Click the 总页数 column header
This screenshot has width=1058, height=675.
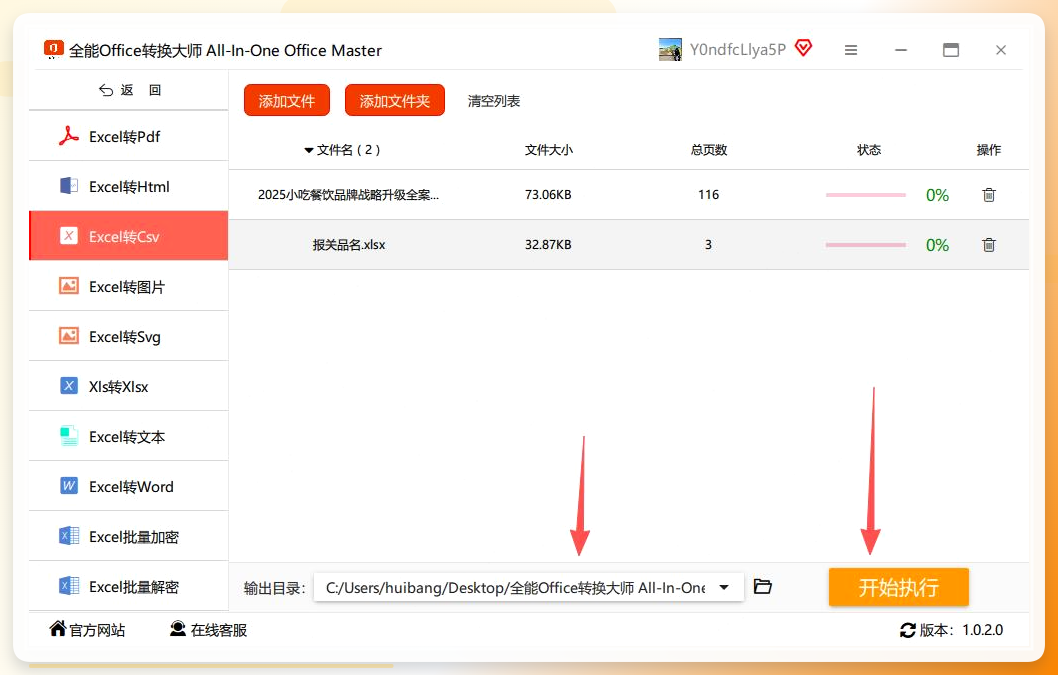(x=709, y=150)
